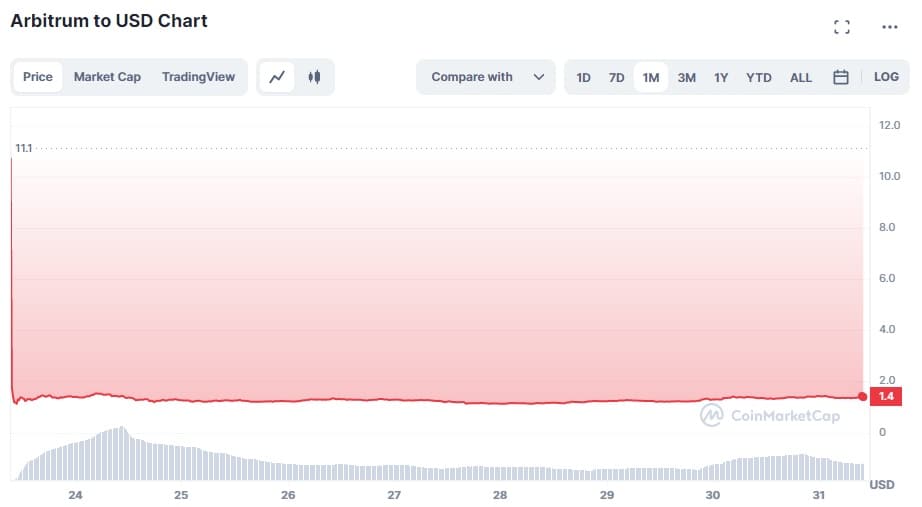Show the 3M time range
922x507 pixels.
[x=686, y=77]
